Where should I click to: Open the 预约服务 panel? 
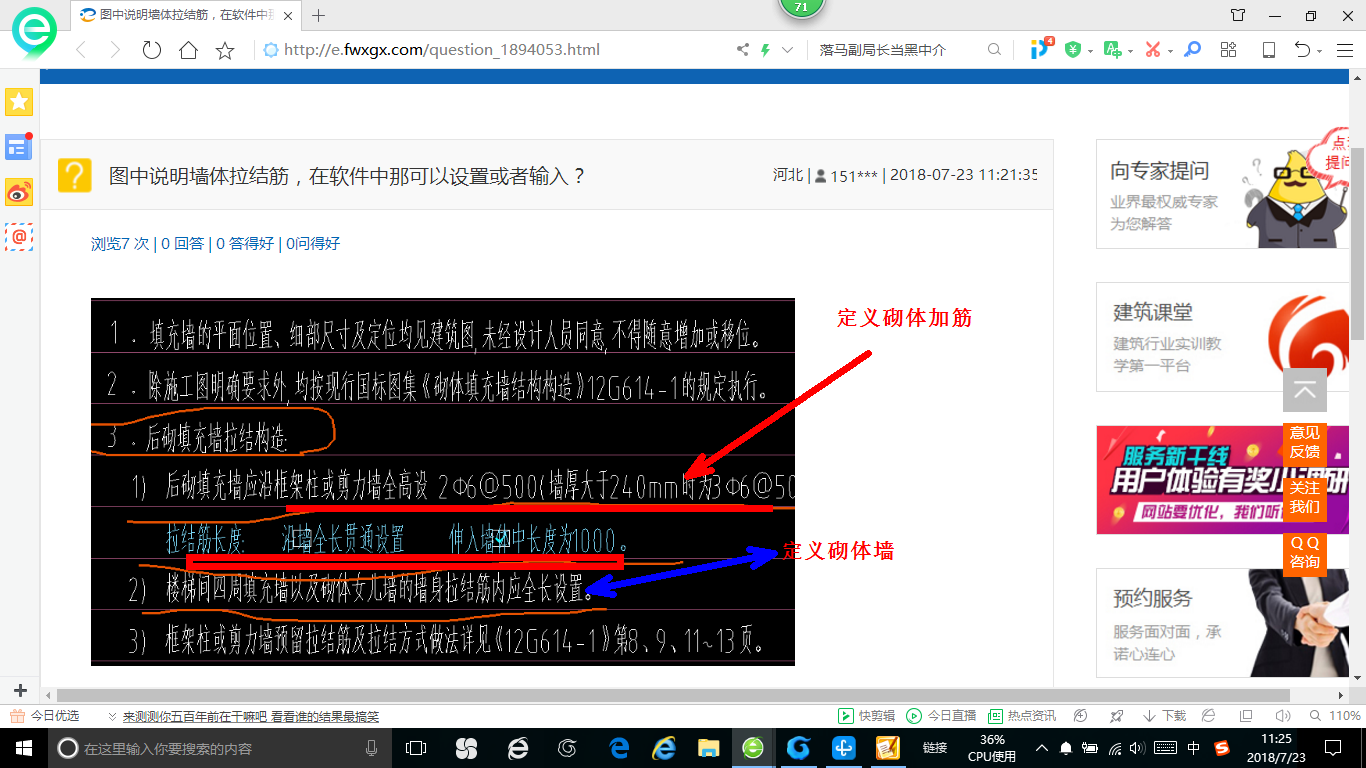click(x=1224, y=622)
